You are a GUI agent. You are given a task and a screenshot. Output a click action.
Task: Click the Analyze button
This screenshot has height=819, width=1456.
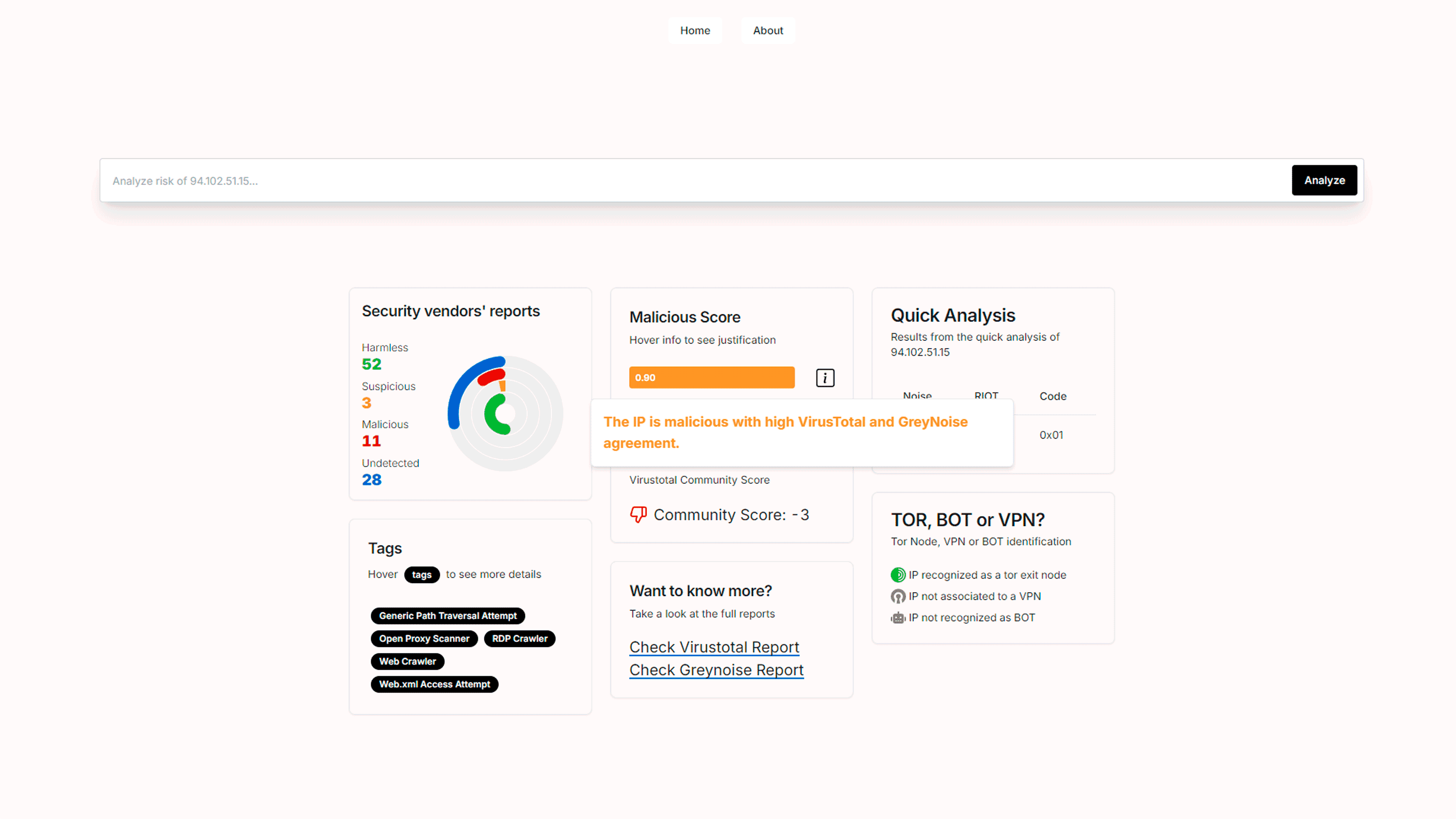click(1324, 180)
